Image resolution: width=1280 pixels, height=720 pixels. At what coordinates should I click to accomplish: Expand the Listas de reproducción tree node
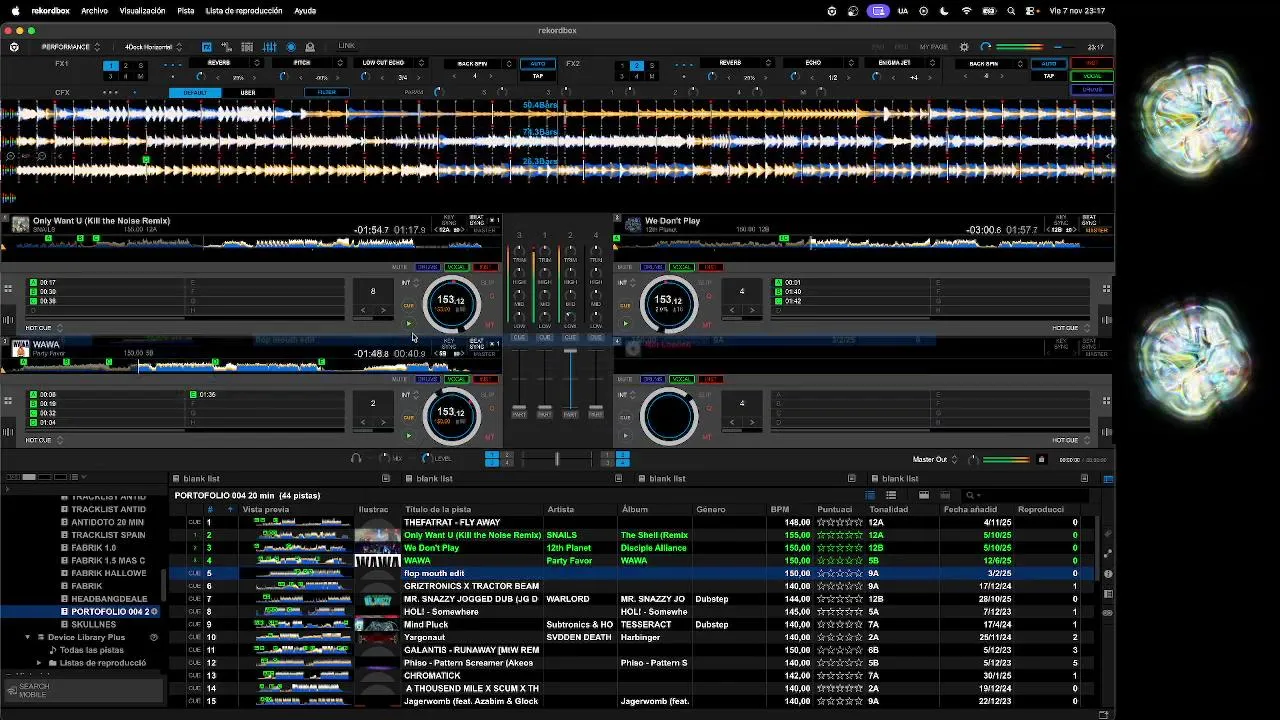coord(39,663)
